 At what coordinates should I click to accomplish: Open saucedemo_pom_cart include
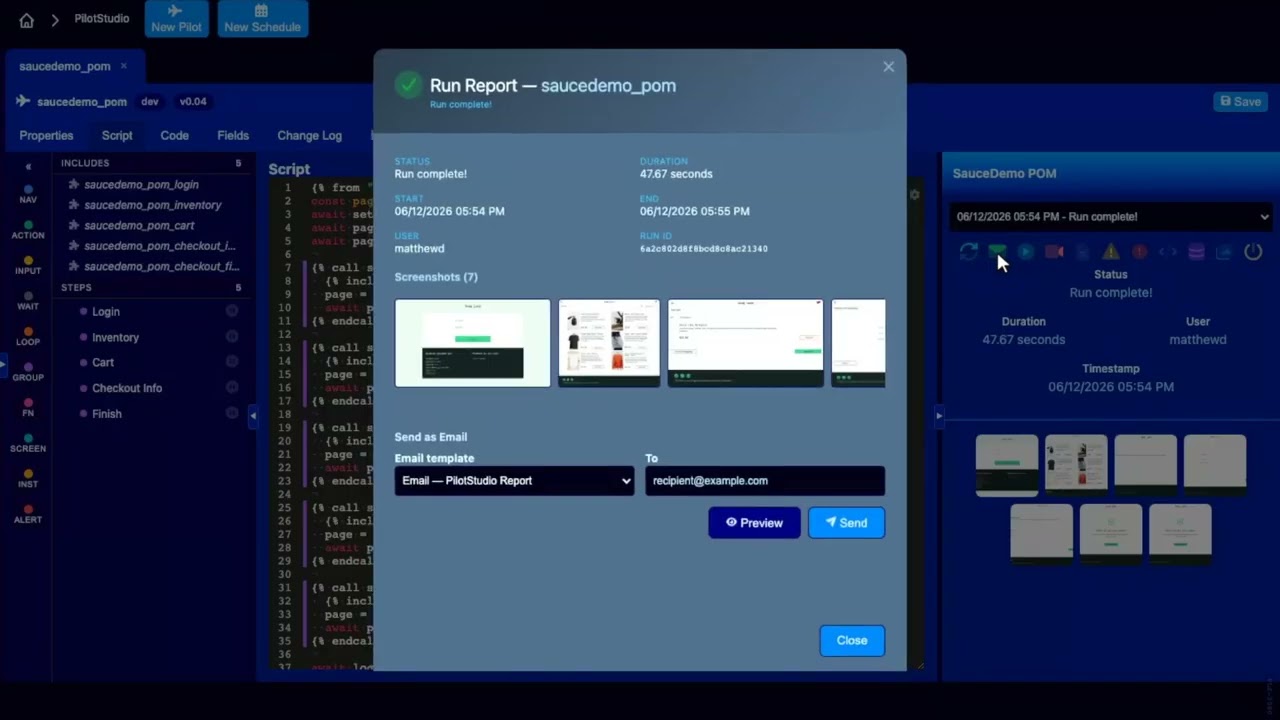click(139, 226)
